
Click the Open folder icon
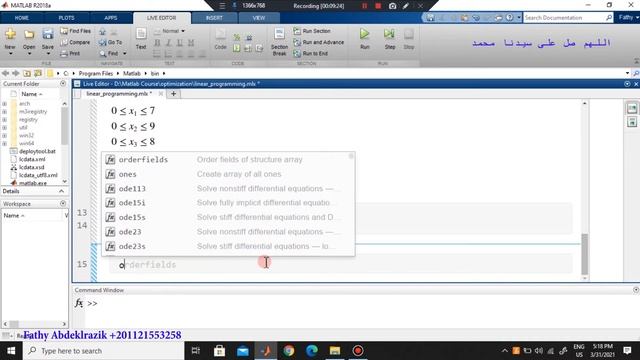click(29, 34)
